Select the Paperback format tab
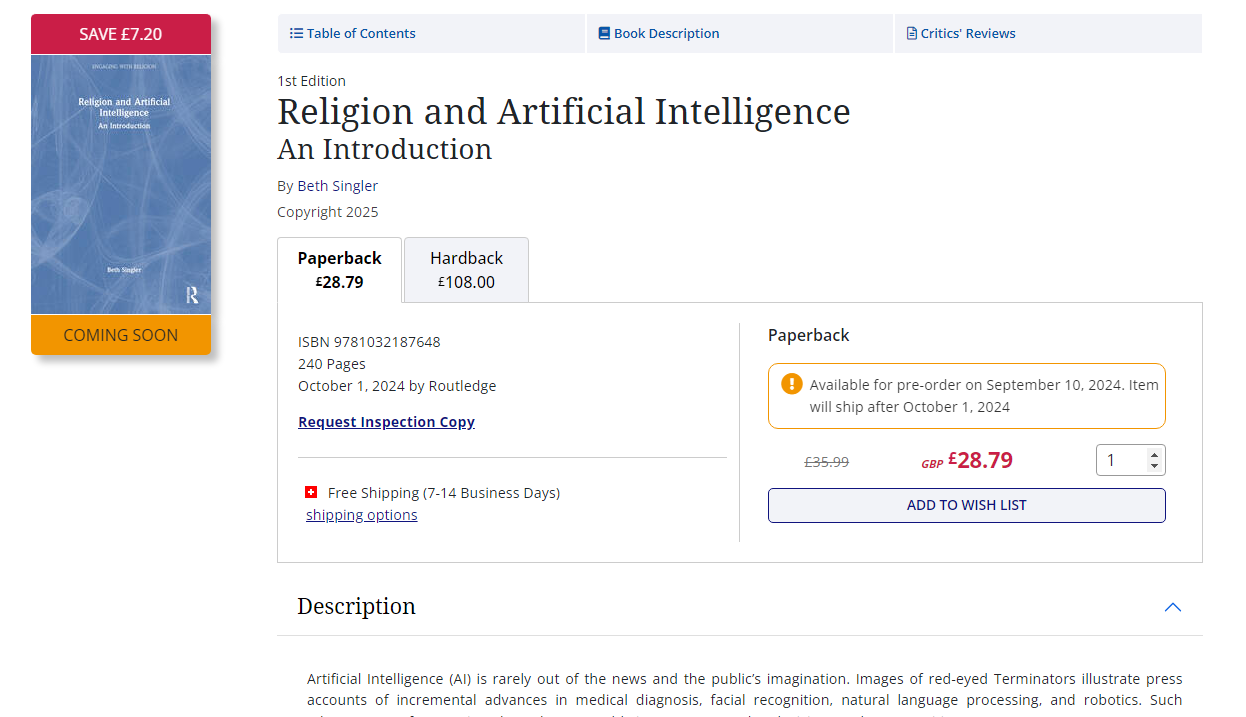Image resolution: width=1246 pixels, height=717 pixels. 339,269
